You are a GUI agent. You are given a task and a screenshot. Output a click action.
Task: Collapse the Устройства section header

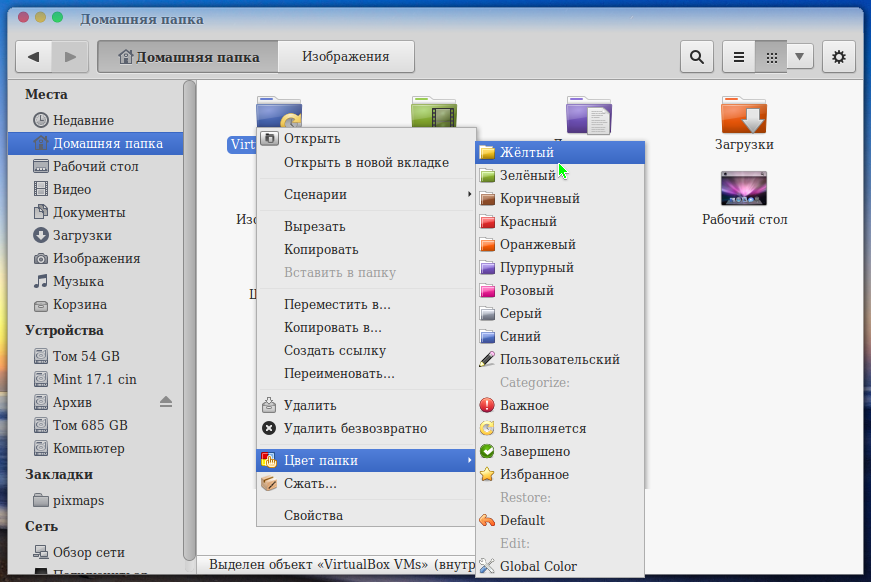pyautogui.click(x=64, y=330)
